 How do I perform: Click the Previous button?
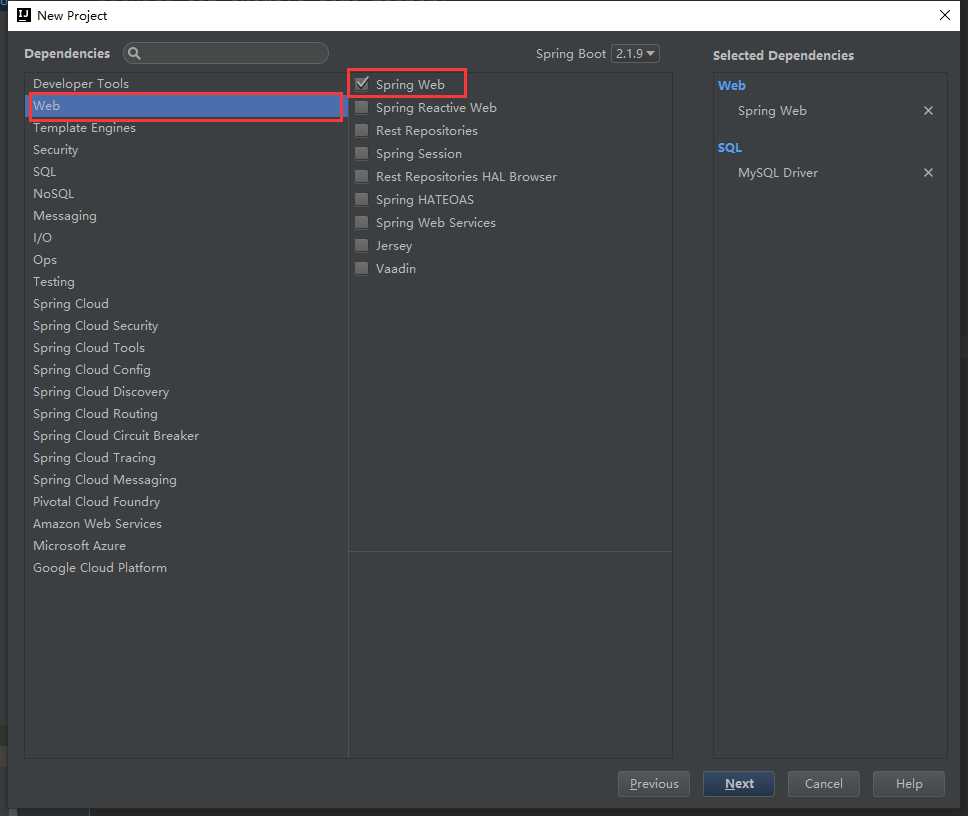tap(654, 784)
